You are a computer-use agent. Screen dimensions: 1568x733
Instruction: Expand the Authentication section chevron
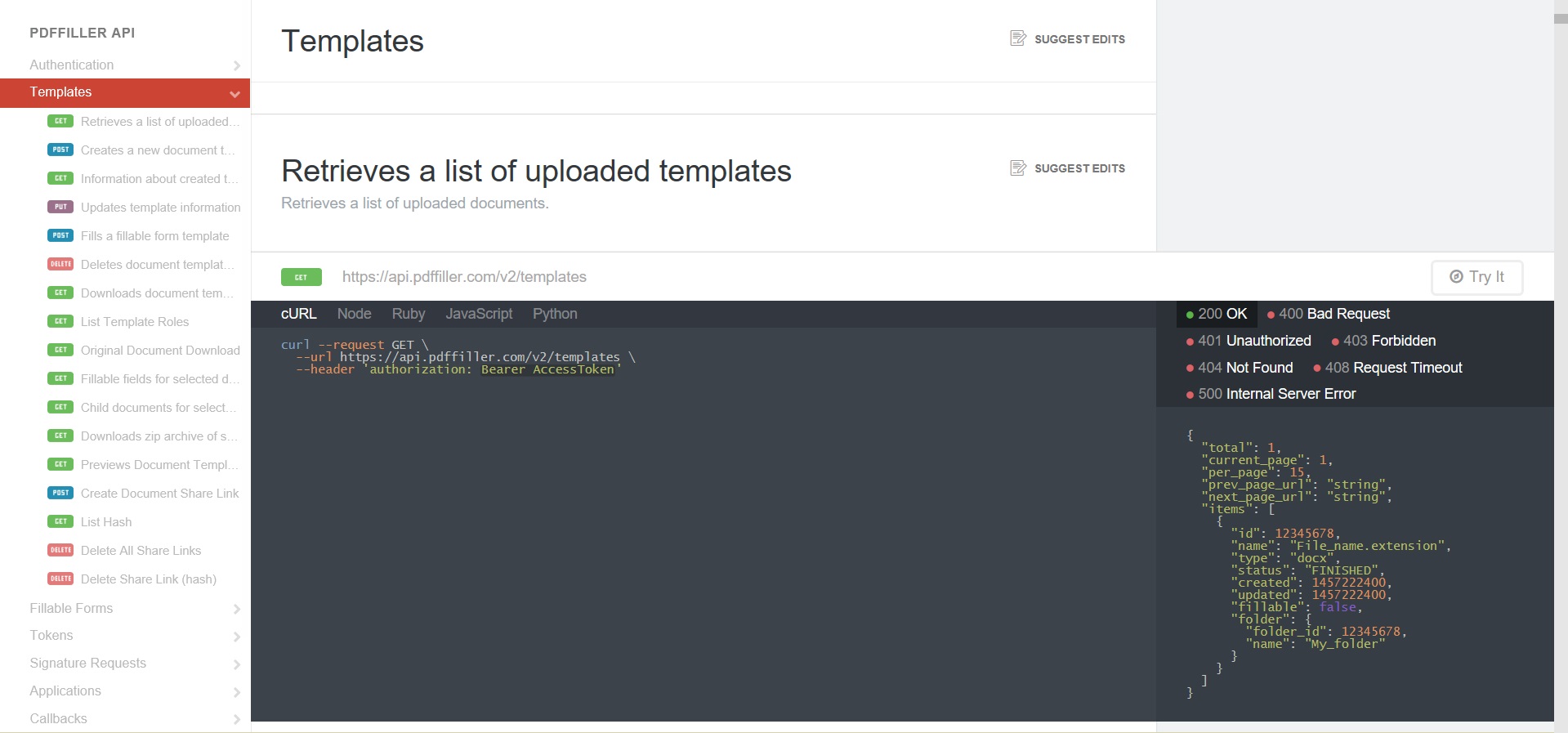(x=236, y=65)
